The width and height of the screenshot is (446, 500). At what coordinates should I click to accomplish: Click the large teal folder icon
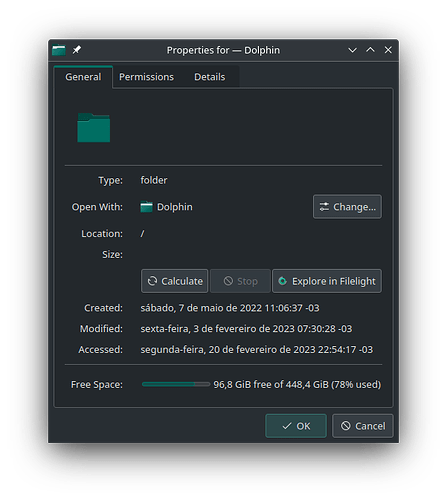94,128
